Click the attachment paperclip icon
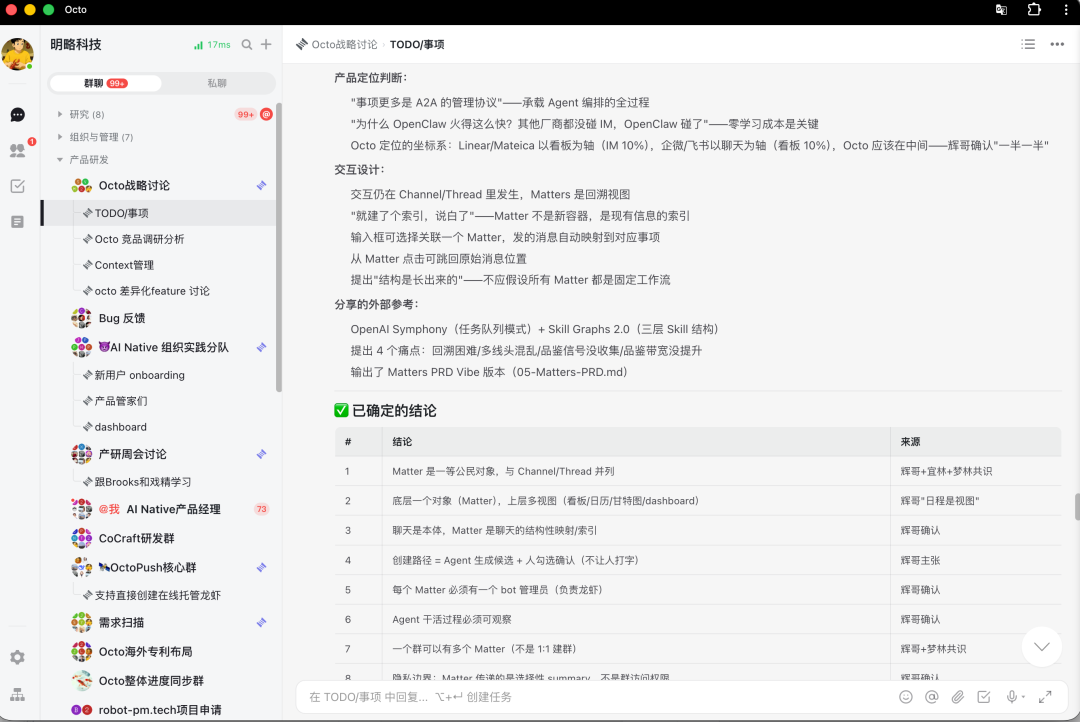 pos(958,697)
